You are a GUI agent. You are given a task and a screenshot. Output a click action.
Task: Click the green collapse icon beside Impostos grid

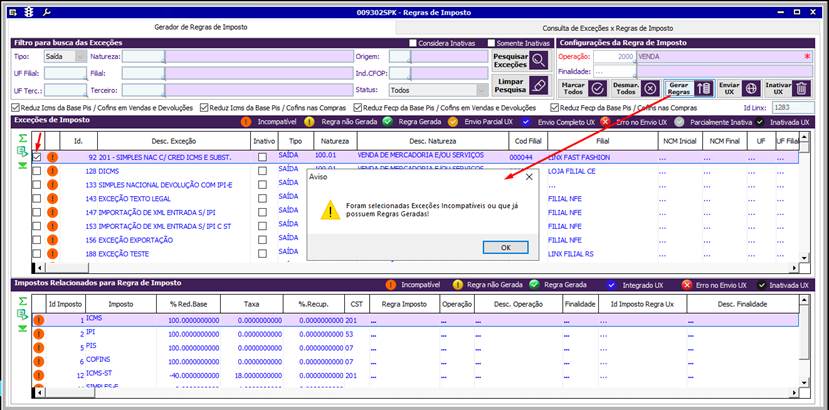(22, 328)
